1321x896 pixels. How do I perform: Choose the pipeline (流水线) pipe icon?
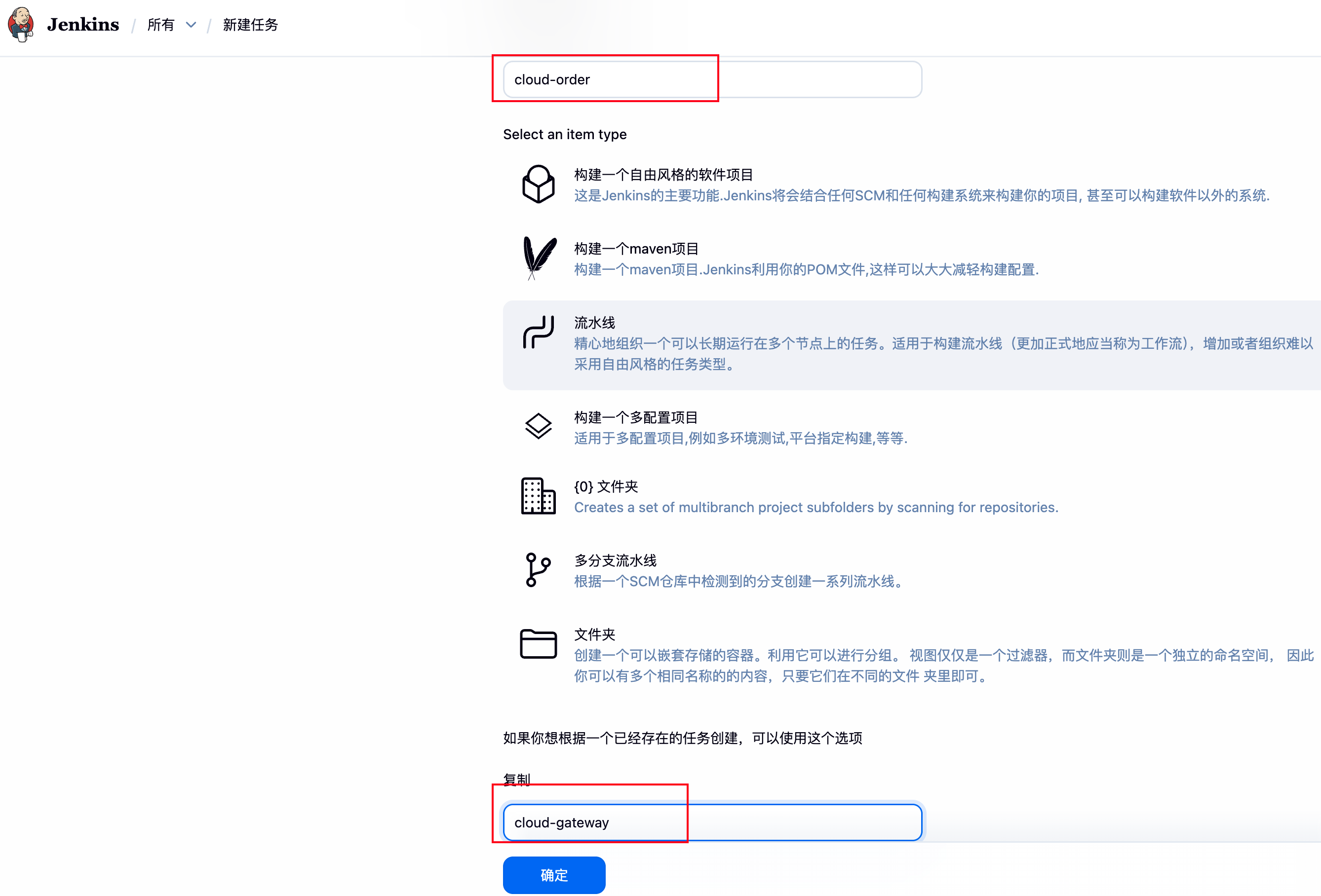pyautogui.click(x=538, y=332)
